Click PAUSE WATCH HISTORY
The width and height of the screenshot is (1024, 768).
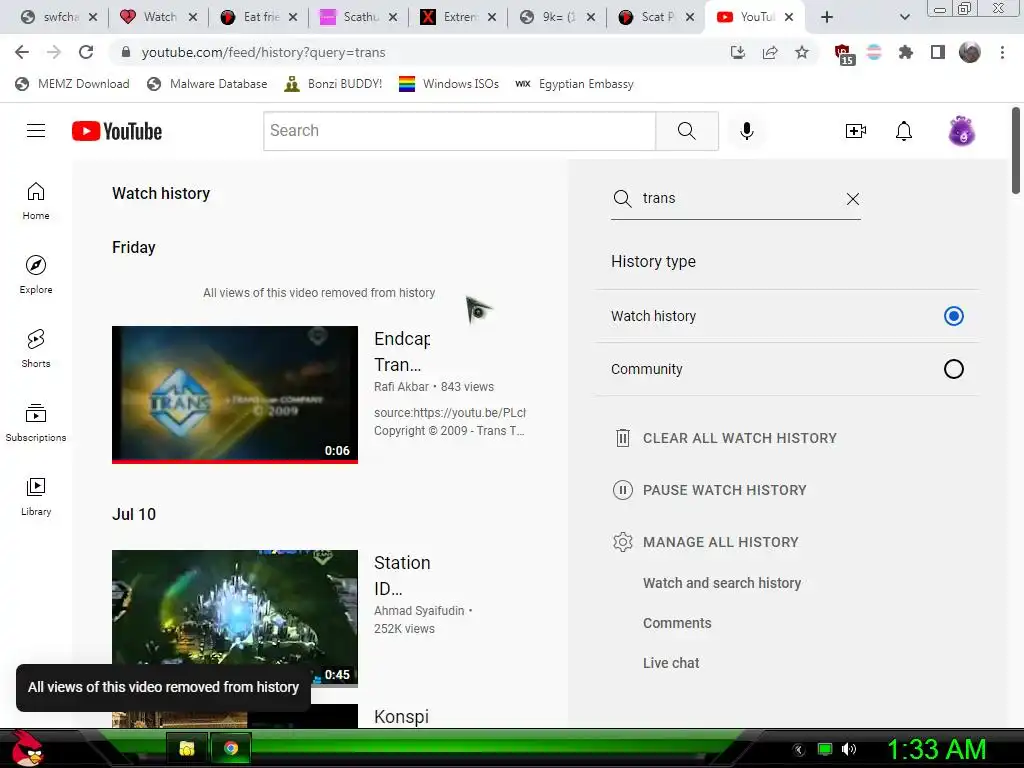(710, 490)
